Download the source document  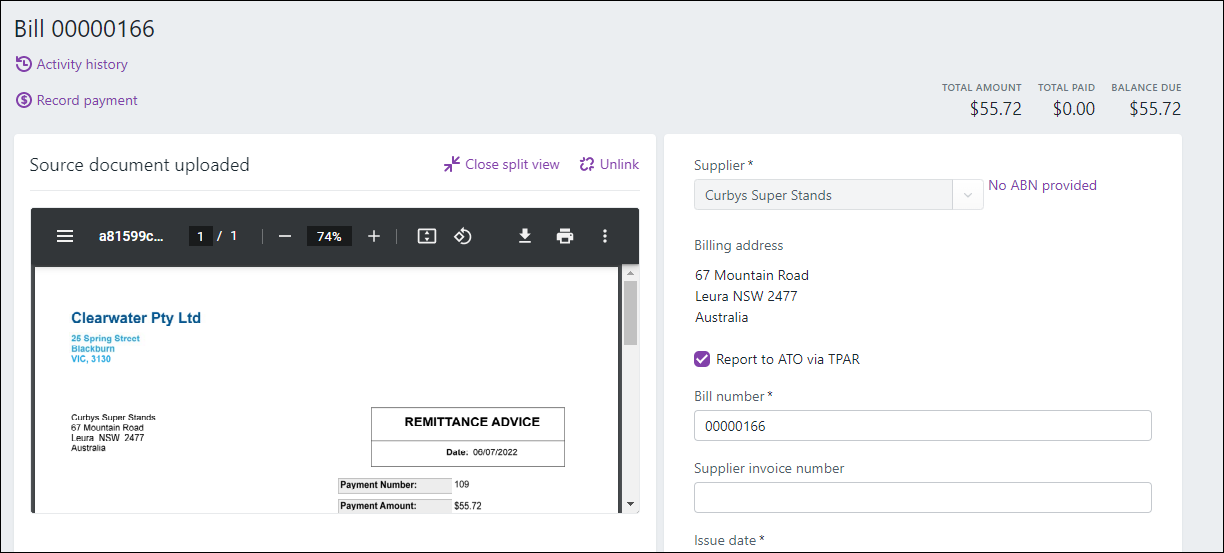click(x=524, y=236)
